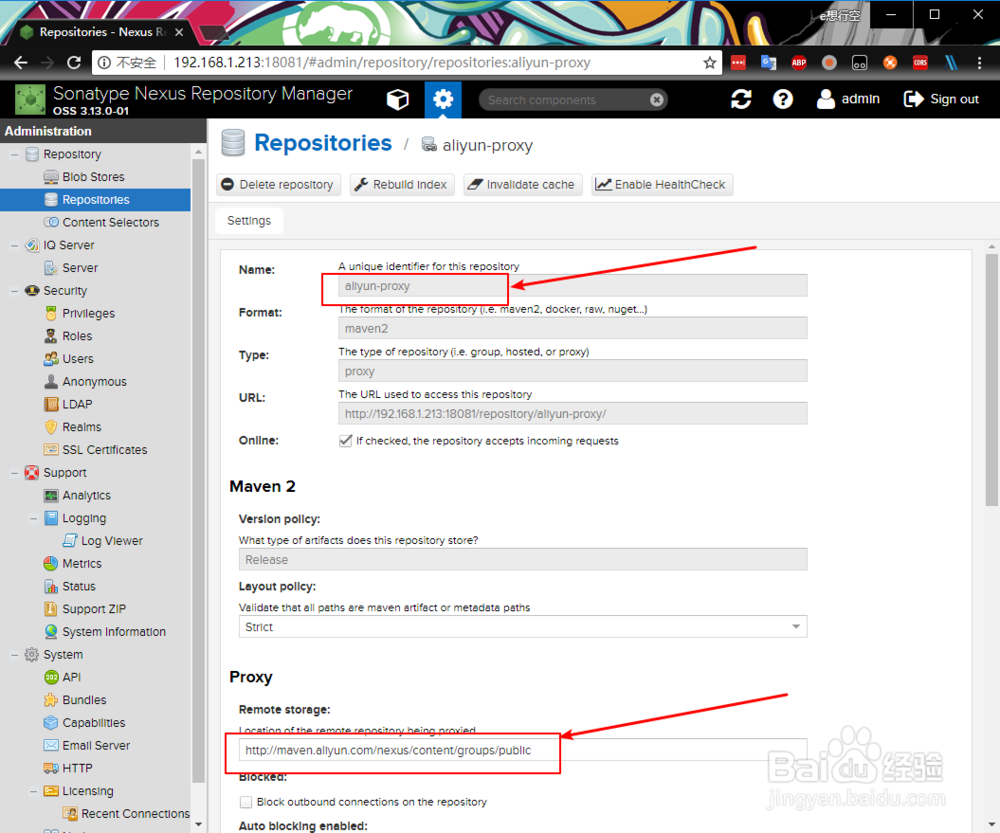
Task: Open Blob Stores in sidebar
Action: pyautogui.click(x=93, y=177)
